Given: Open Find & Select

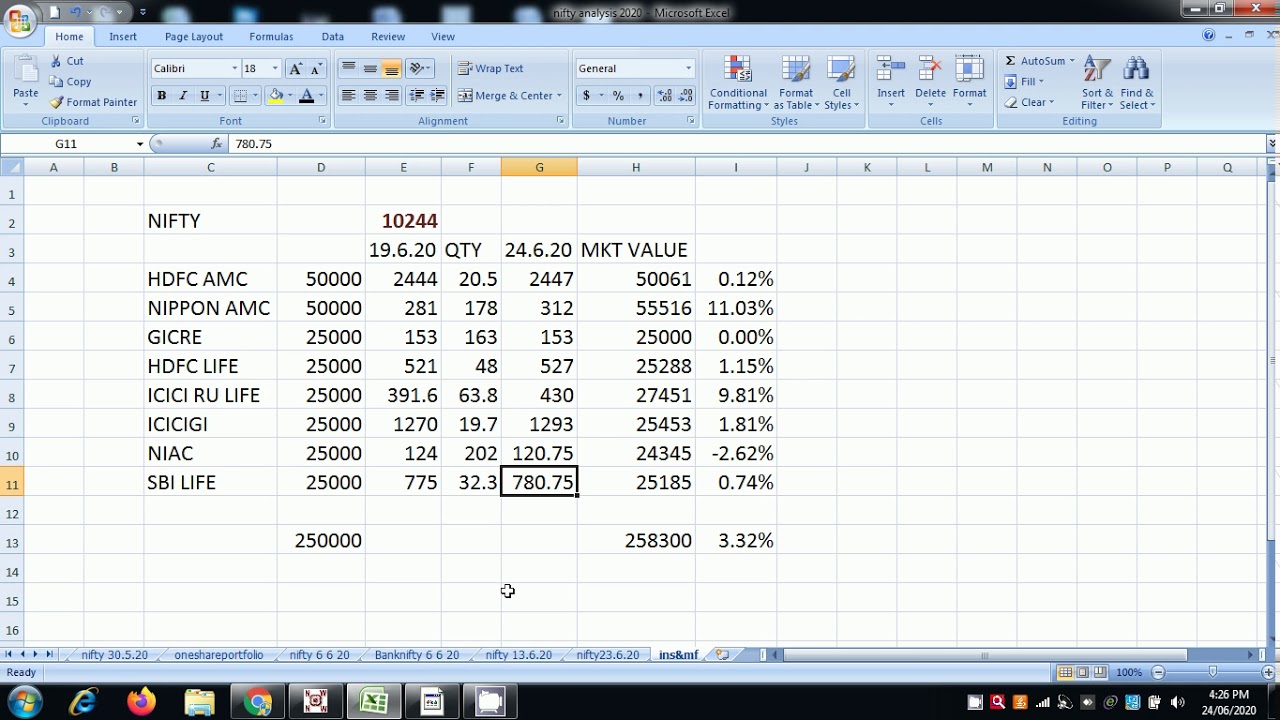Looking at the screenshot, I should point(1136,83).
